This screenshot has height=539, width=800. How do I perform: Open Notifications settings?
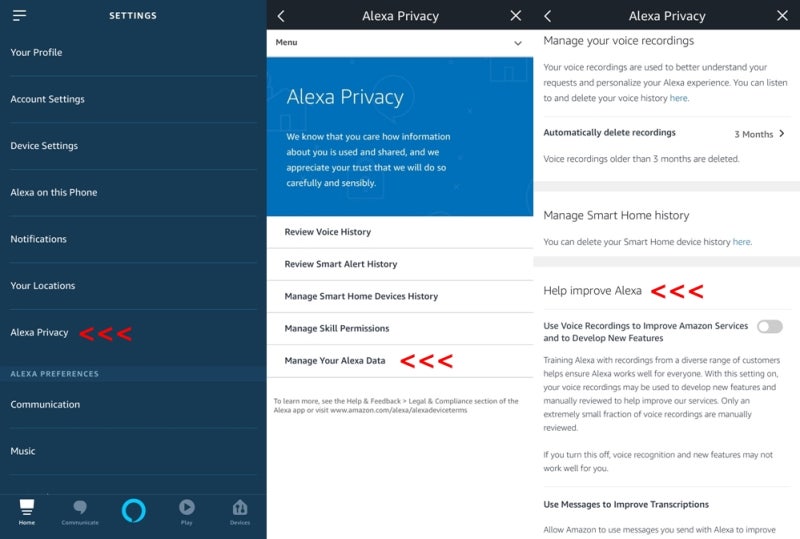coord(133,239)
